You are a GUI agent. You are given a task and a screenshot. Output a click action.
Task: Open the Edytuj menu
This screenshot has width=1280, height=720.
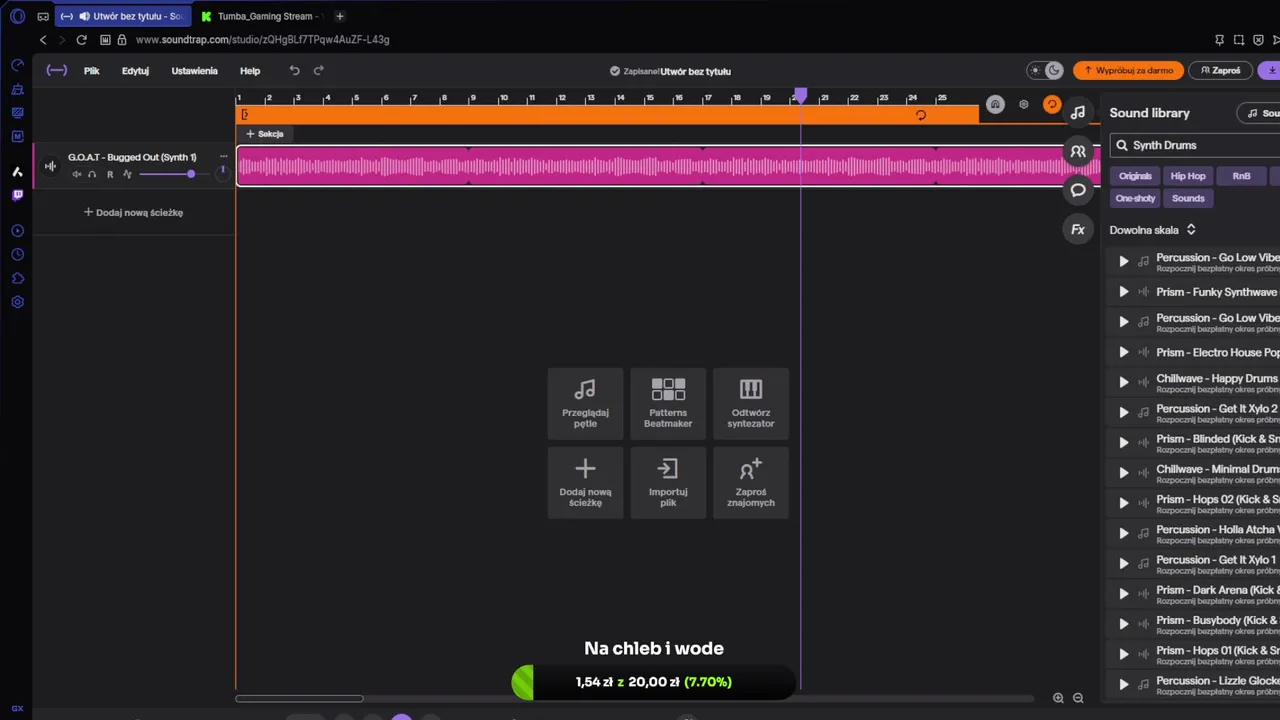click(135, 71)
